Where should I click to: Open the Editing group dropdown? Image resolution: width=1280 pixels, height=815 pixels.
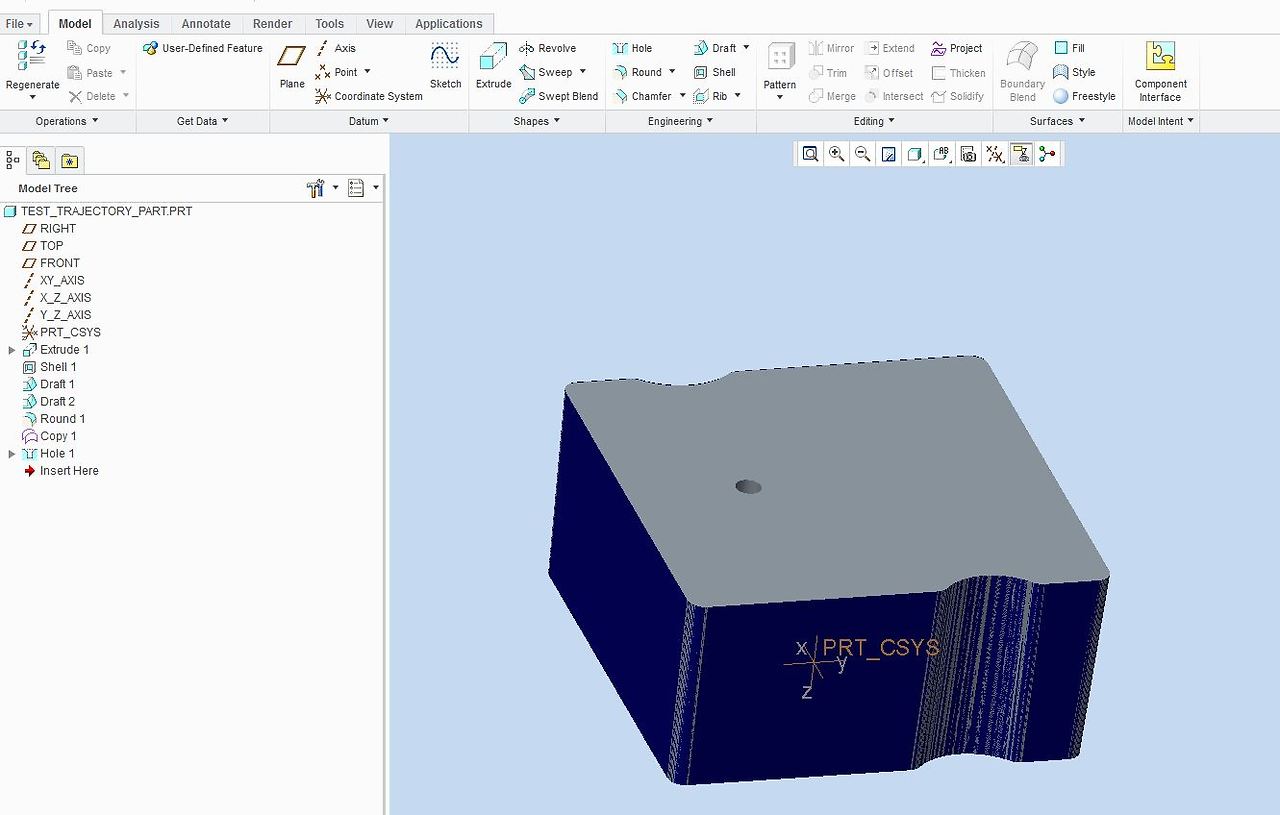[874, 121]
